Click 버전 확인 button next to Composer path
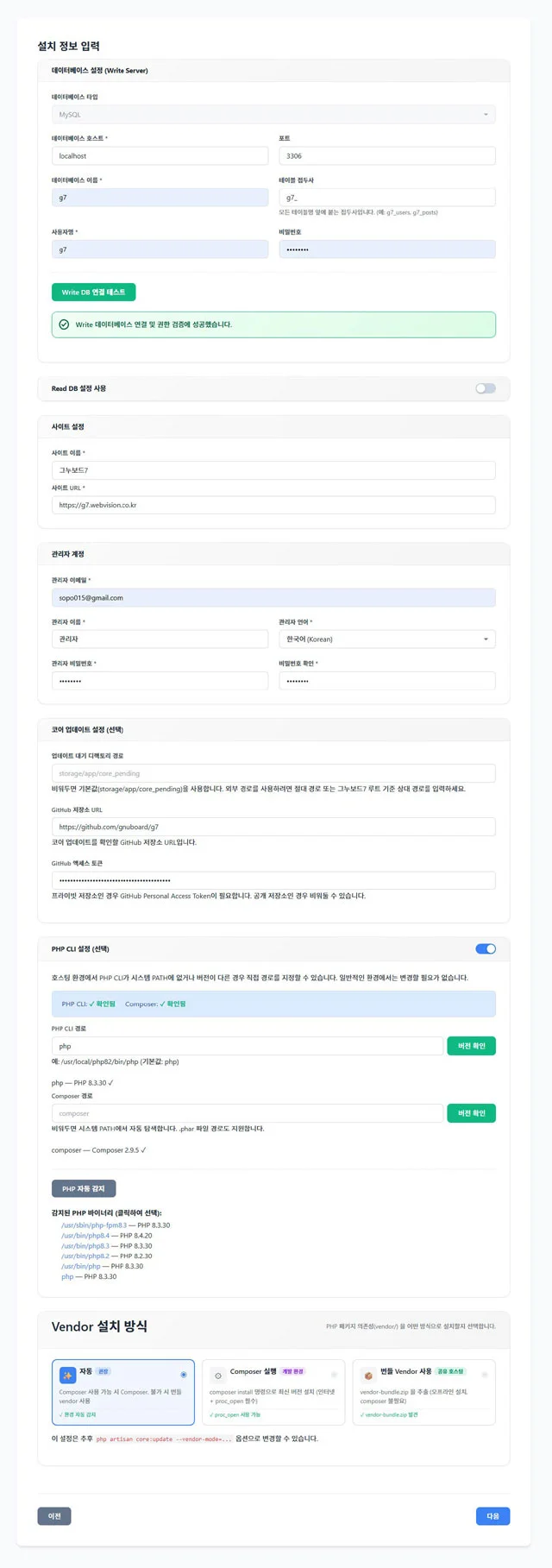 pos(471,1113)
